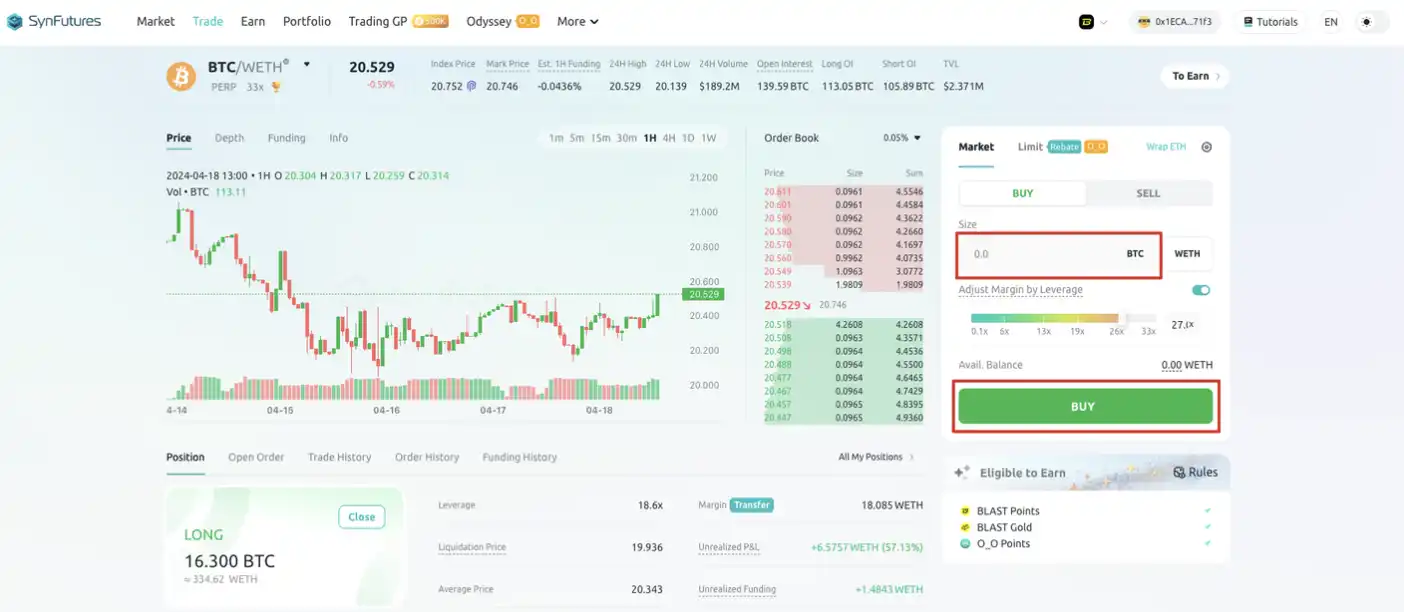Click the Tutorials book icon
1404x612 pixels.
(x=1248, y=22)
